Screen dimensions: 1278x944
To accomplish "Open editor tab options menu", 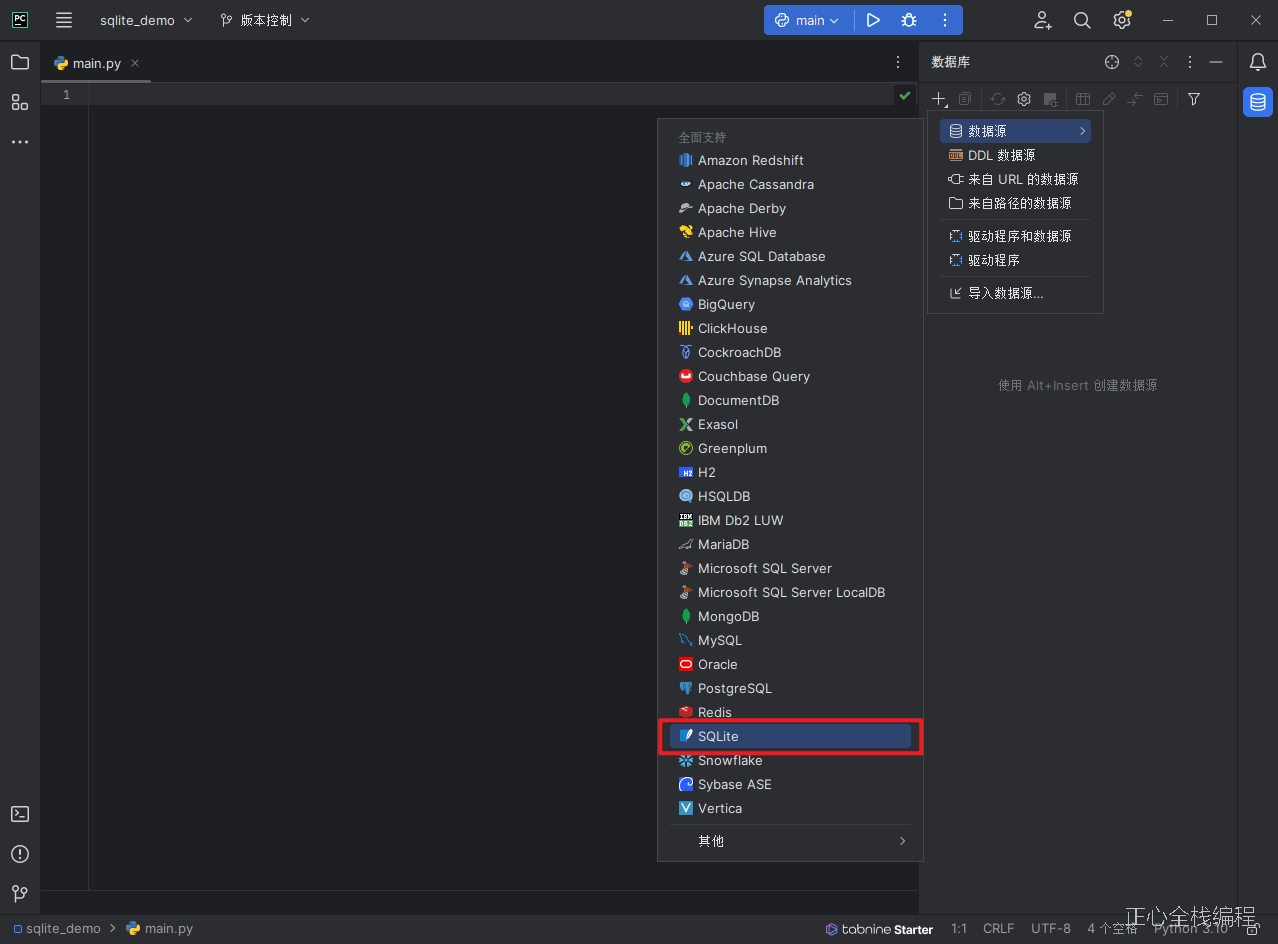I will click(898, 62).
